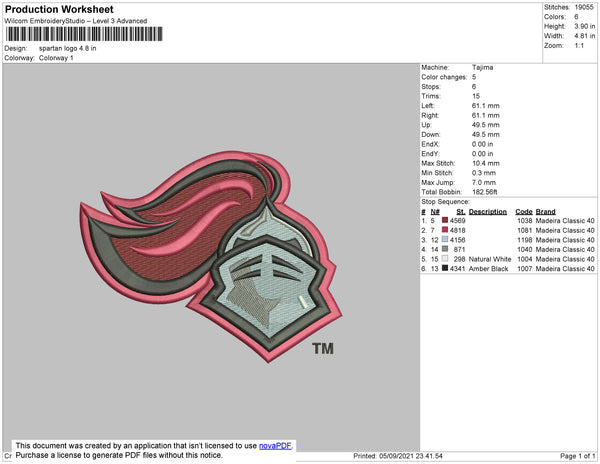Image resolution: width=600 pixels, height=464 pixels.
Task: Click the 'Wilcom EmbroideryStudio – Level 3 Advanced' text
Action: [x=76, y=21]
